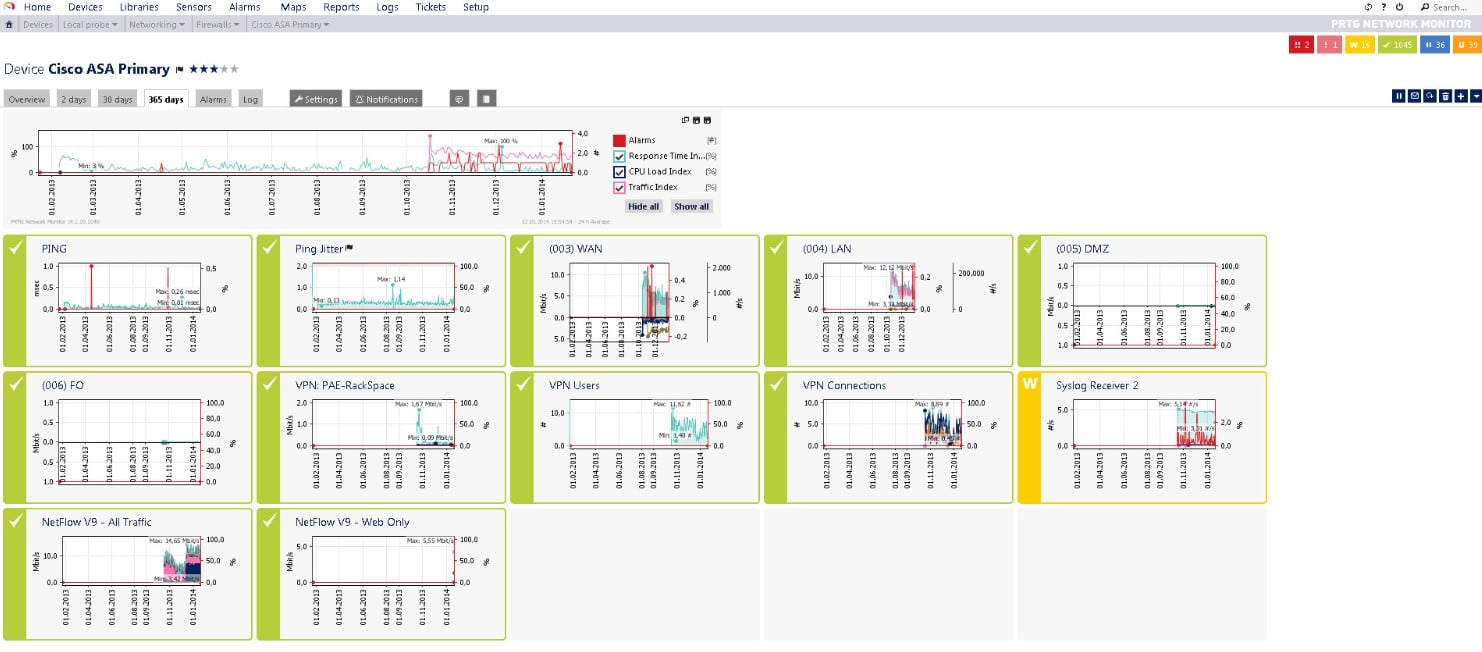
Task: Click the red Alarms legend color swatch
Action: coord(620,141)
